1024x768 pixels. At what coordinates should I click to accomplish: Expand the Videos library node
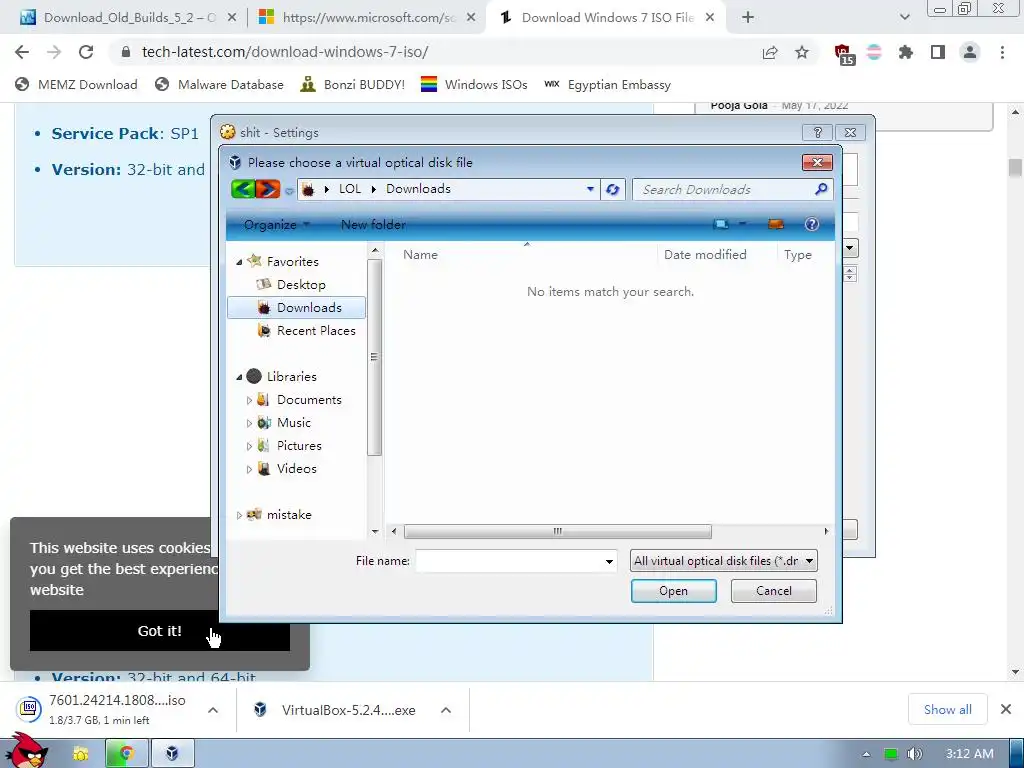pyautogui.click(x=249, y=469)
